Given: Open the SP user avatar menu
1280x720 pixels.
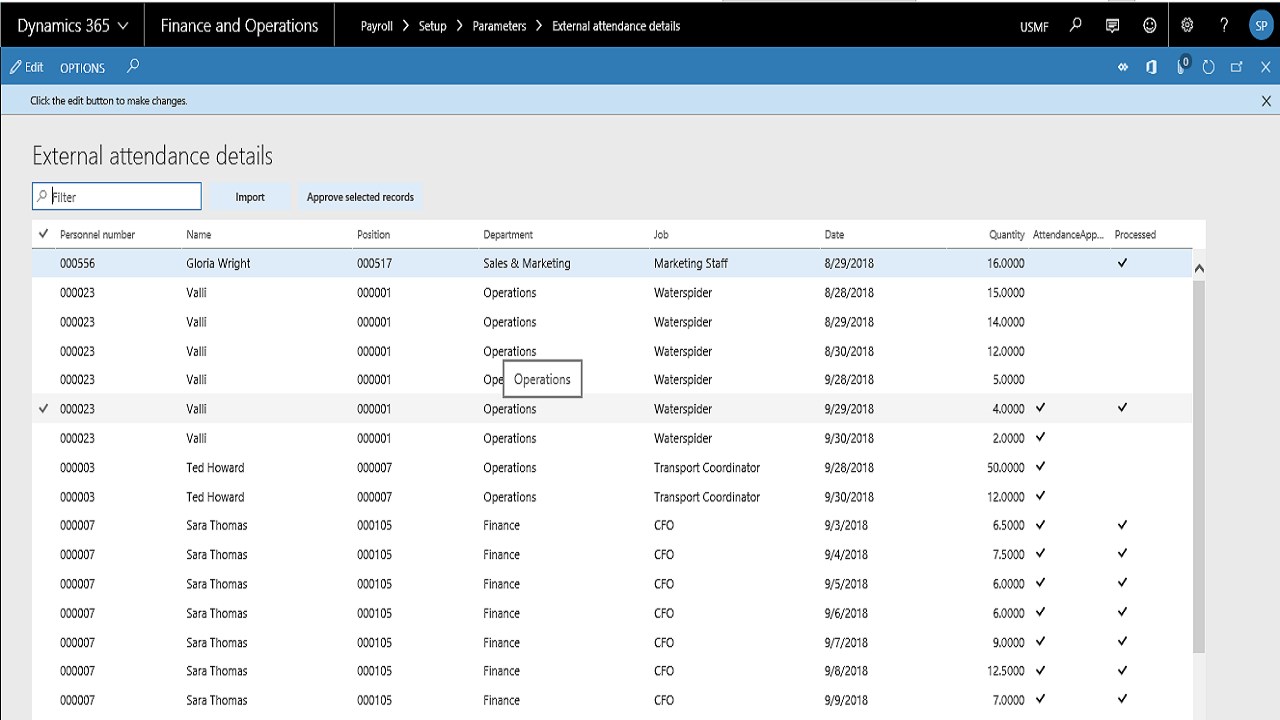Looking at the screenshot, I should coord(1261,26).
